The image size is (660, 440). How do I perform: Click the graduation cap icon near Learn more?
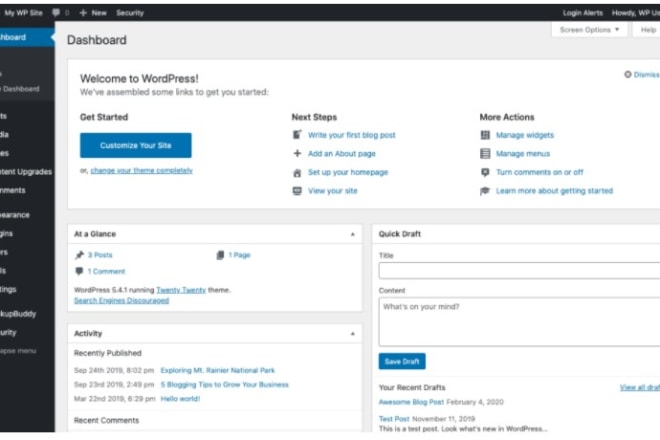(x=485, y=191)
